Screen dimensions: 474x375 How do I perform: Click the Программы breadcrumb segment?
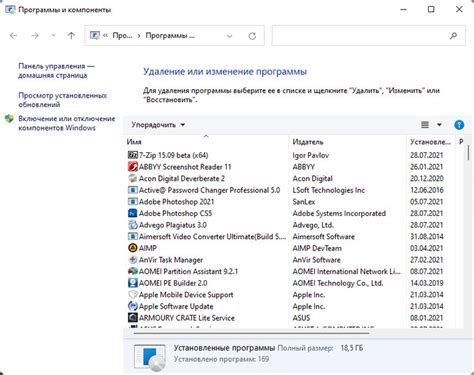[x=170, y=35]
